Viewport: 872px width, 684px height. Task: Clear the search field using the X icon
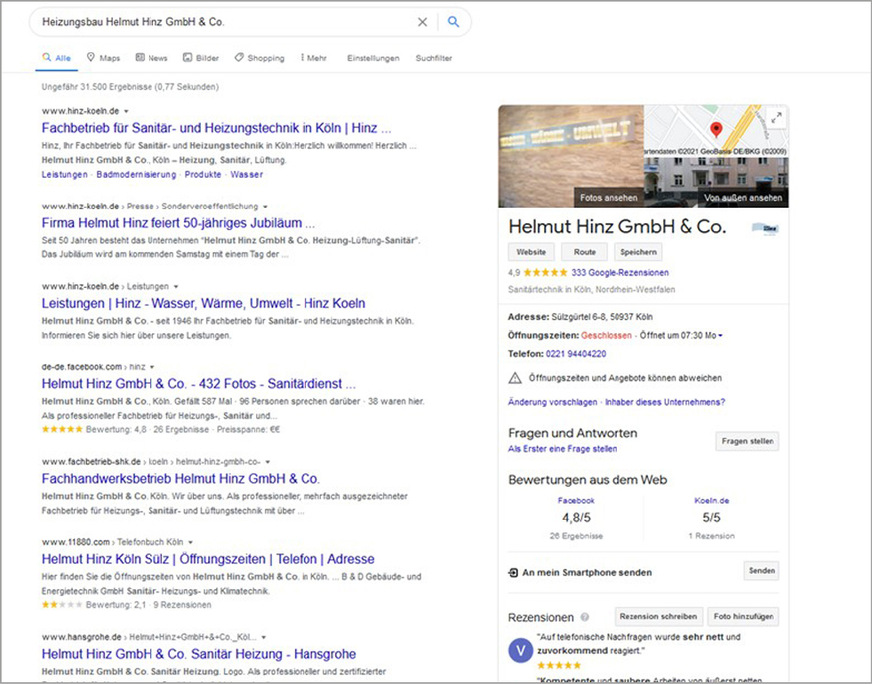pyautogui.click(x=422, y=21)
